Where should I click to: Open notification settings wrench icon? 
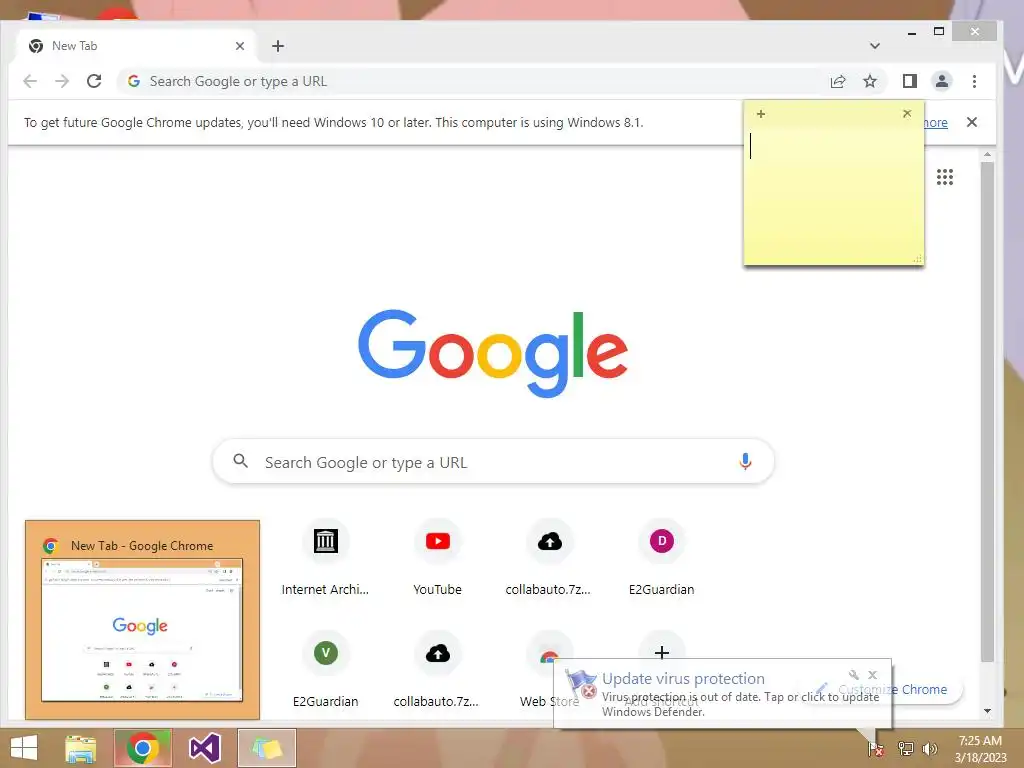point(854,675)
